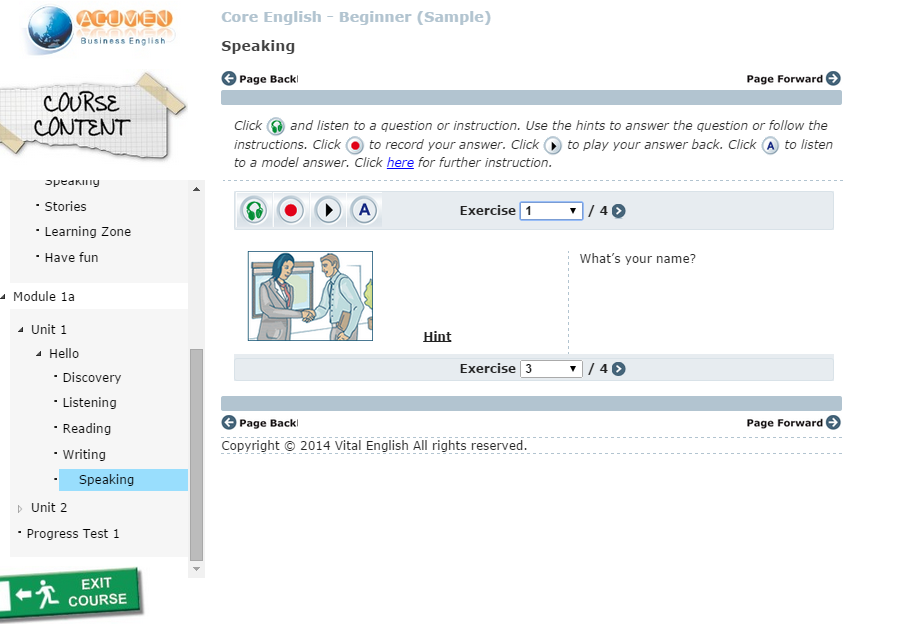Open the Discovery section
The width and height of the screenshot is (923, 624).
92,377
